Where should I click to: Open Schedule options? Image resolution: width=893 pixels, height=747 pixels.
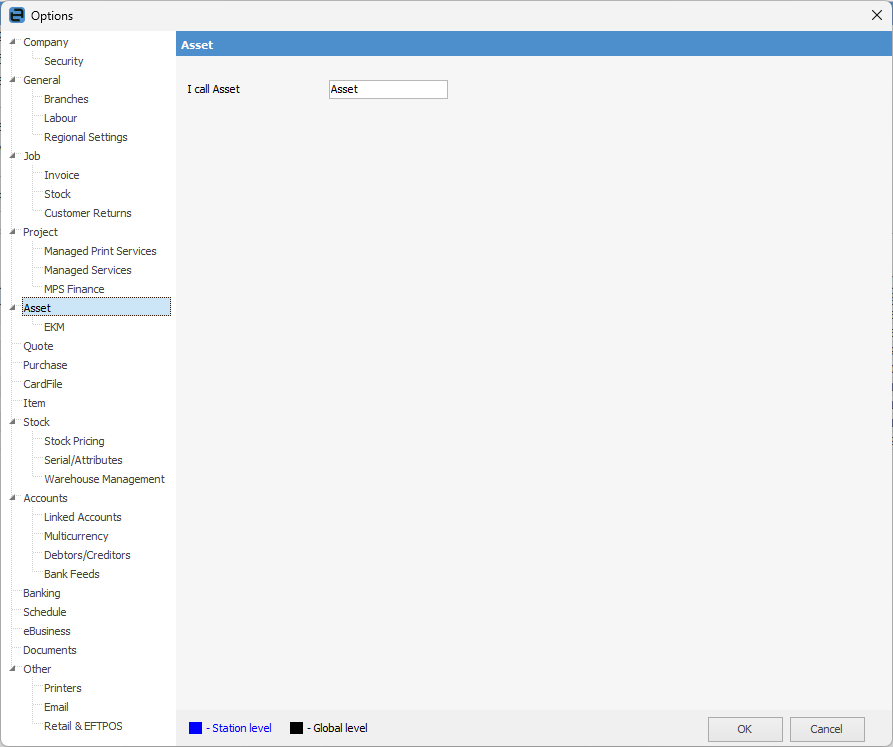click(44, 612)
